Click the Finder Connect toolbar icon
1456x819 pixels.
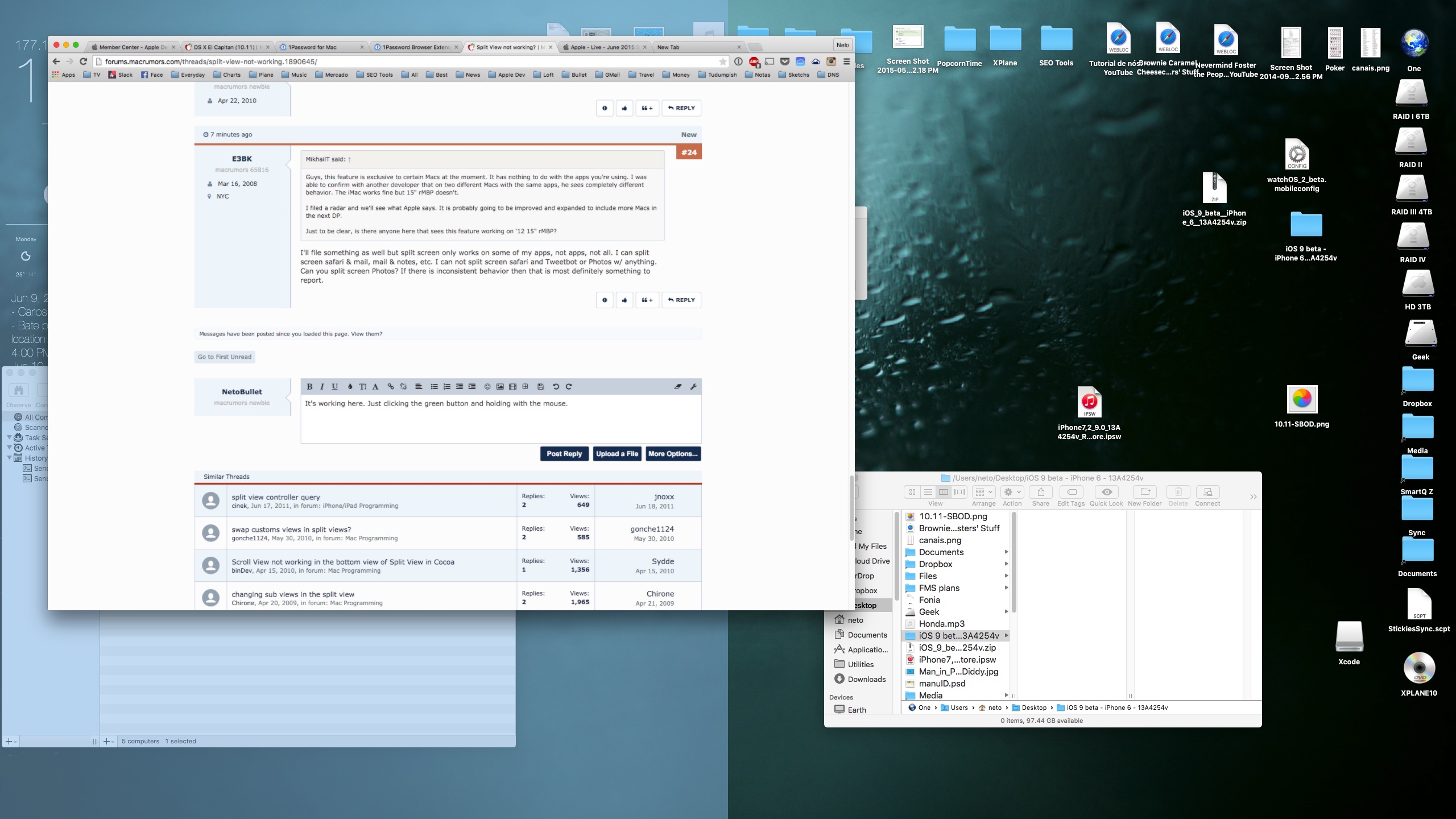1207,492
